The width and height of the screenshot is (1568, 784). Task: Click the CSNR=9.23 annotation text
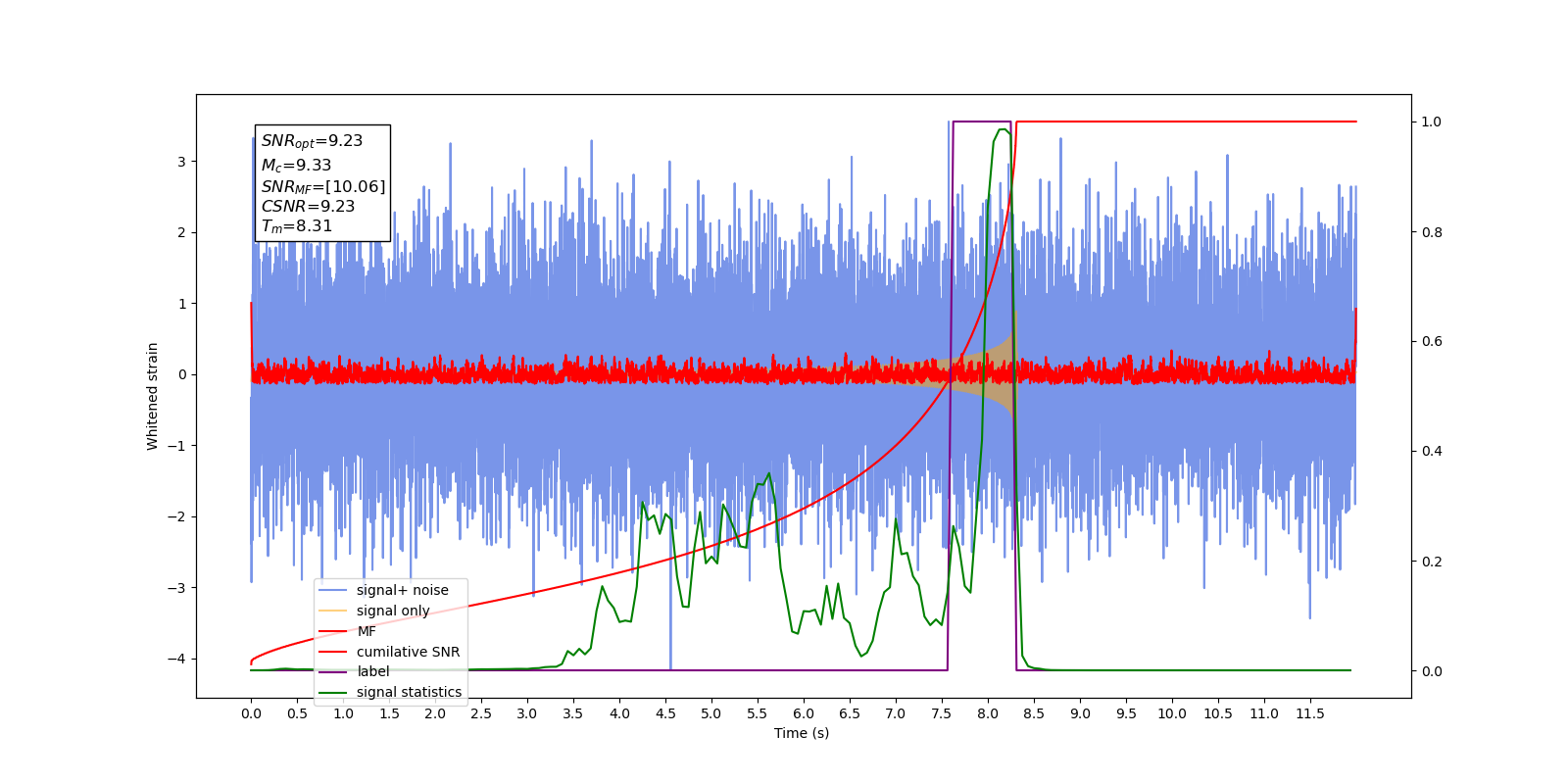tap(308, 206)
